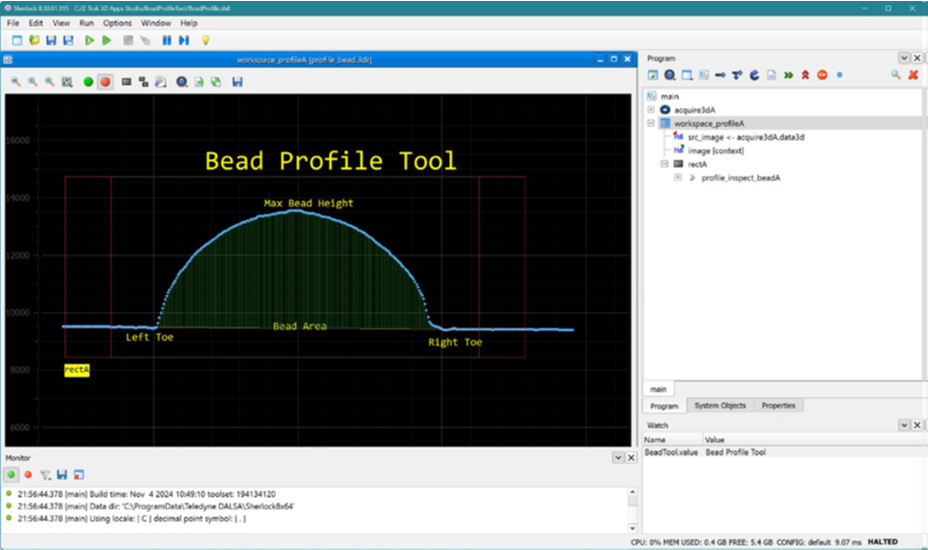Switch to the Properties tab
Viewport: 928px width, 550px height.
[x=778, y=405]
